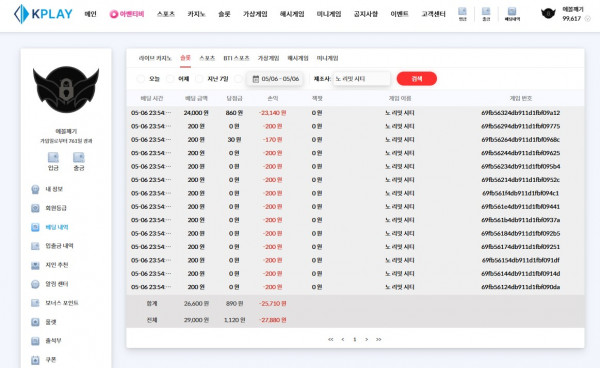Click the red 검색 search button
This screenshot has width=600, height=368.
(x=417, y=78)
